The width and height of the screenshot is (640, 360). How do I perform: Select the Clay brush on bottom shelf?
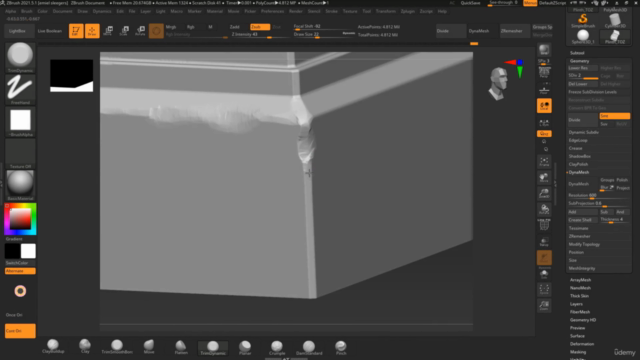point(85,347)
